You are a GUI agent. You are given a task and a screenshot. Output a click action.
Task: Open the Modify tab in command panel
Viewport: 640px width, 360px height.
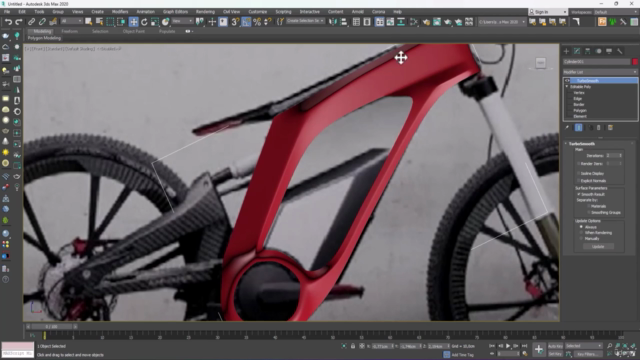coord(577,51)
